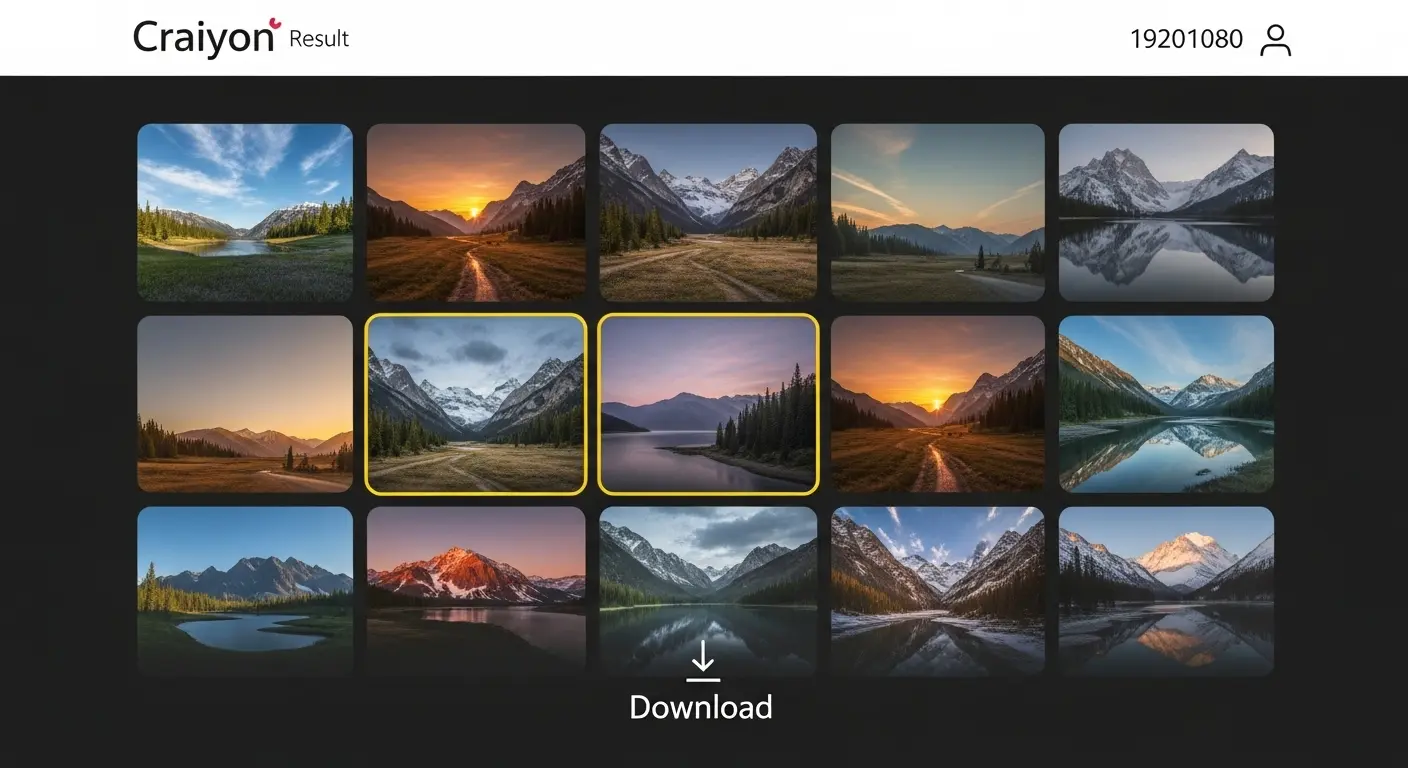Select the gray snowy mountain mirror lake thumbnail
This screenshot has width=1408, height=768.
[1166, 212]
